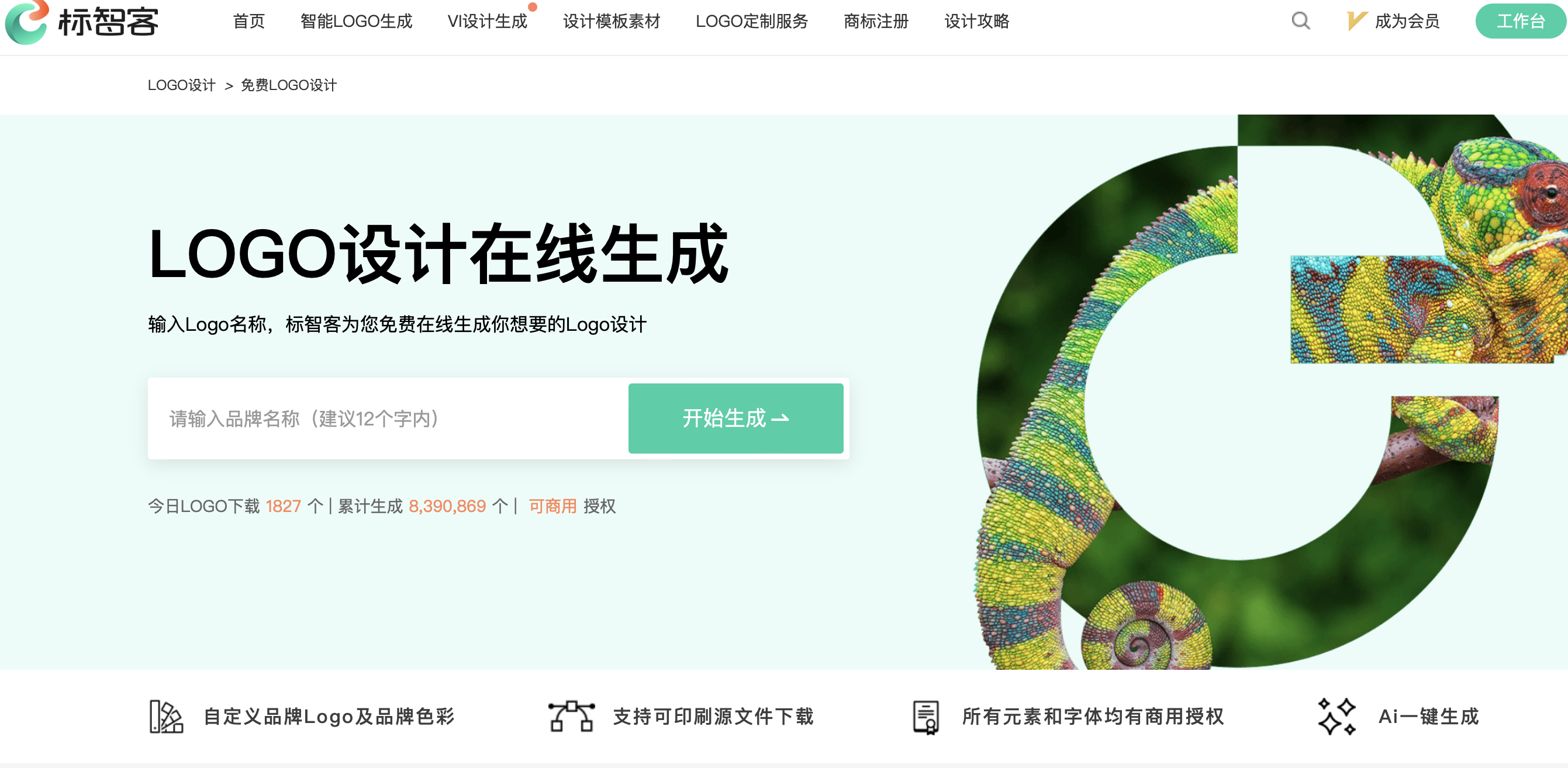
Task: Click the sparkle Ai generate icon
Action: tap(1336, 716)
